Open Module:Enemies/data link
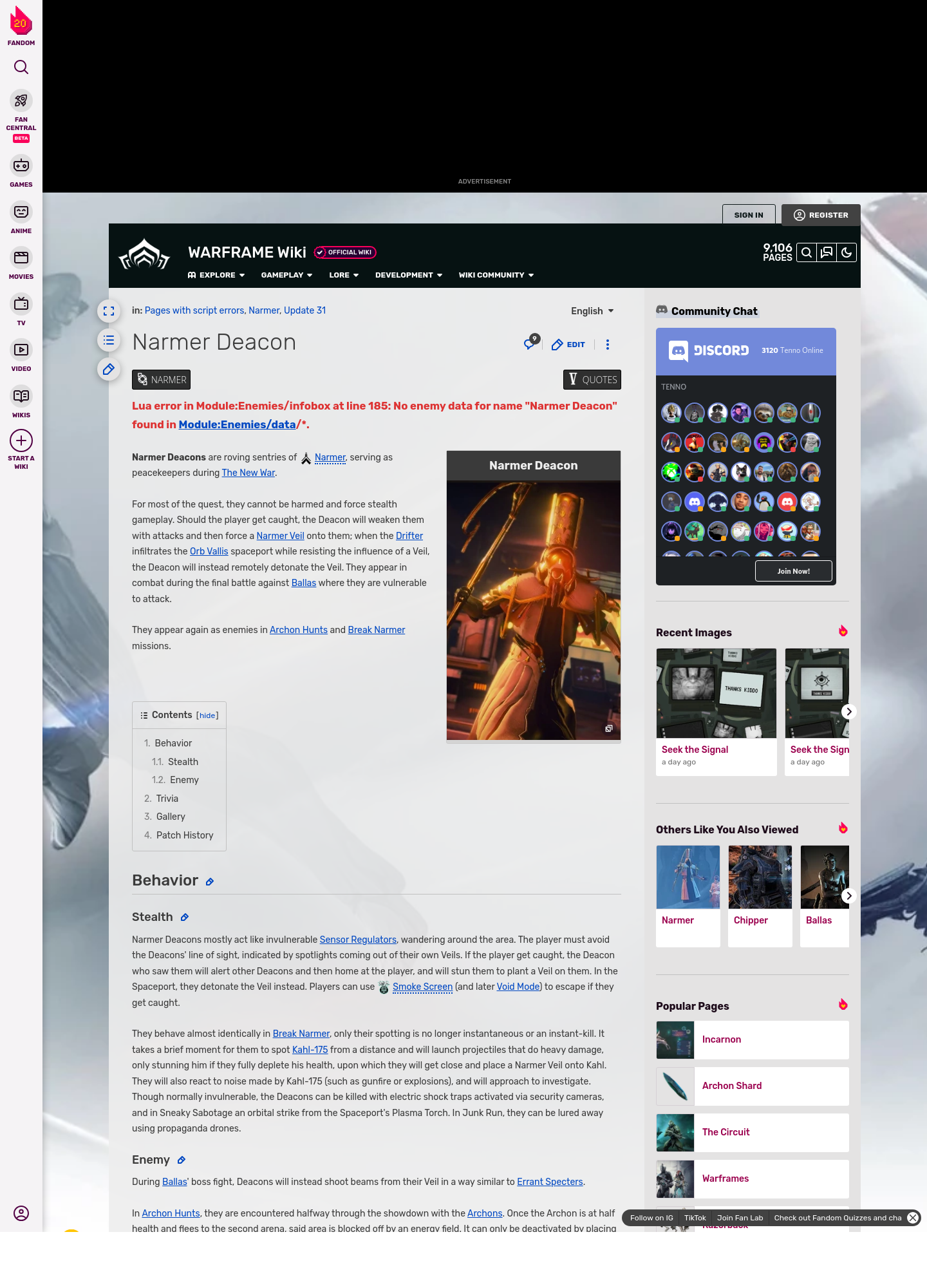Screen dimensions: 927x1288 pos(237,425)
